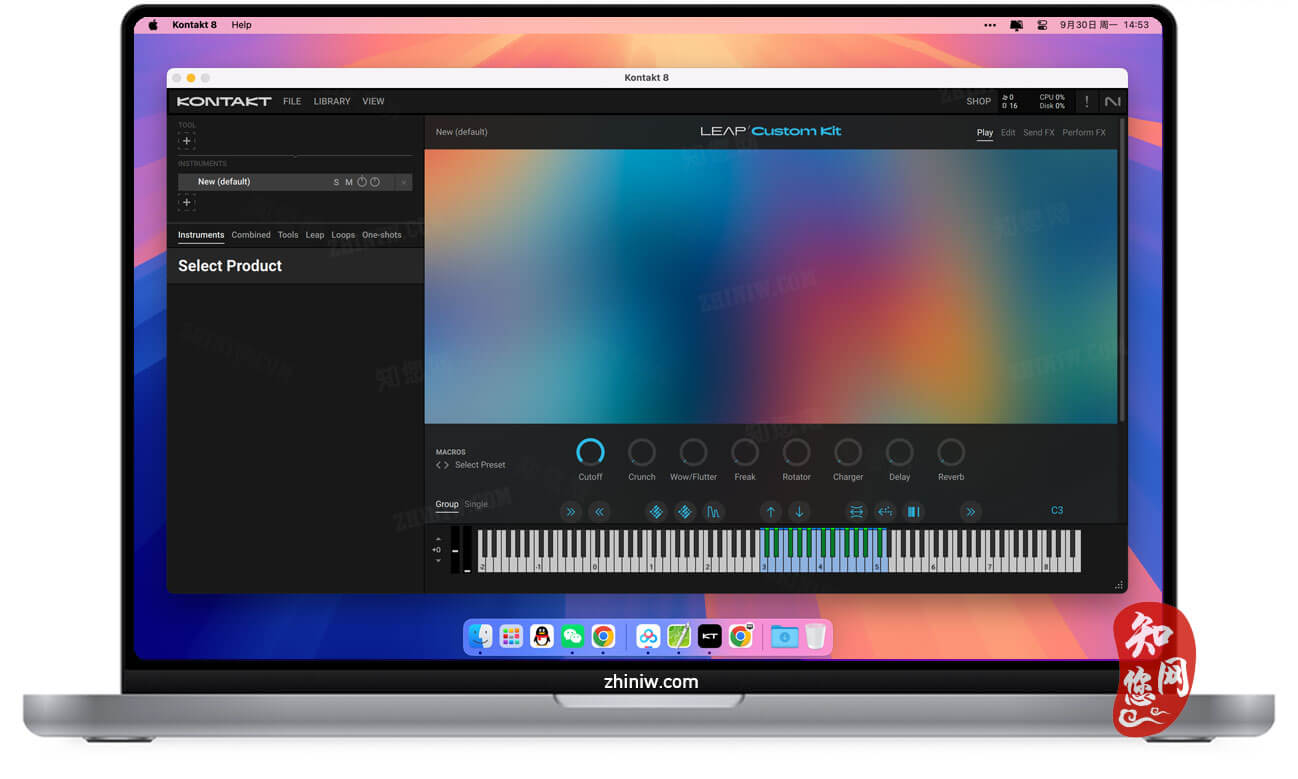Open the Perform FX tab
Viewport: 1298px width, 779px height.
pyautogui.click(x=1084, y=132)
